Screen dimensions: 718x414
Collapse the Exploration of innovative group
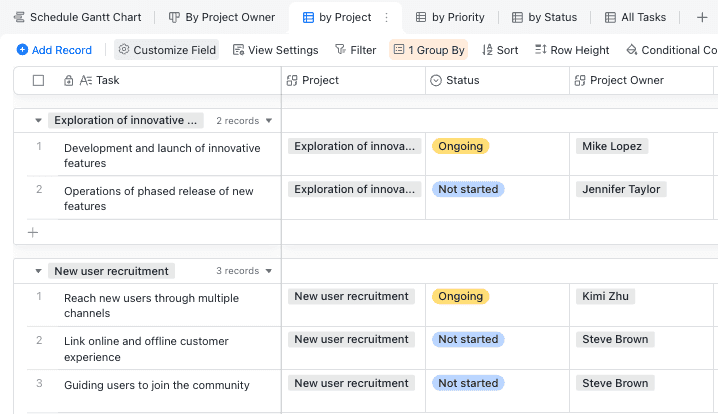38,121
